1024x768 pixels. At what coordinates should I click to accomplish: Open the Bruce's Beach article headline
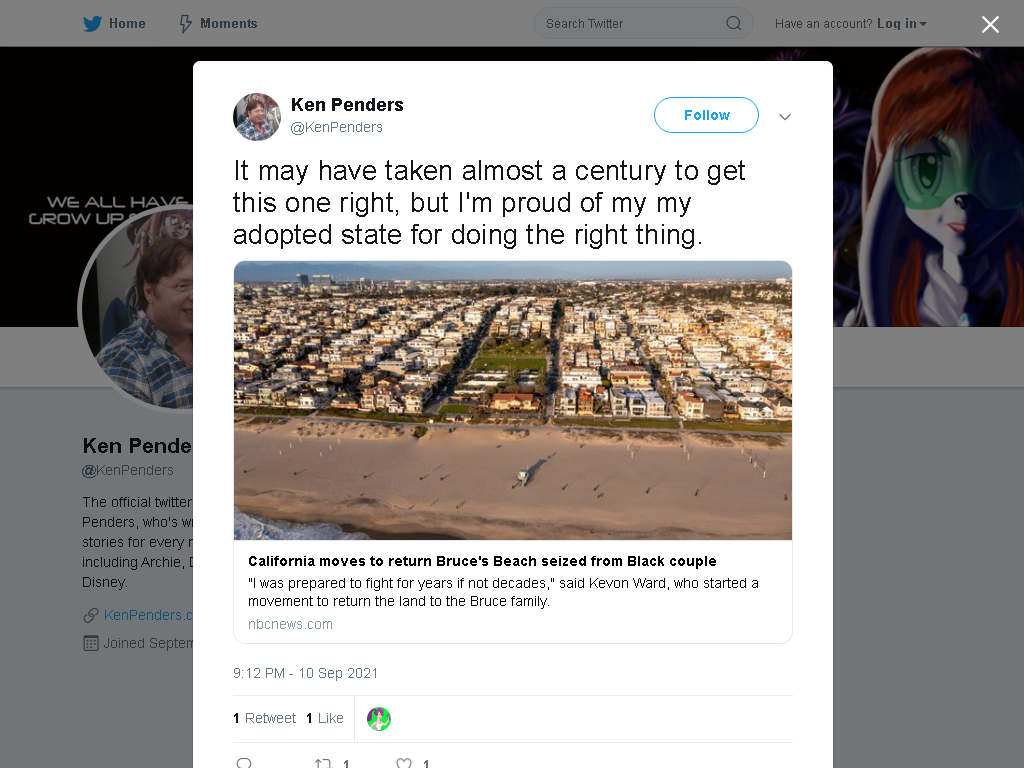pos(482,561)
